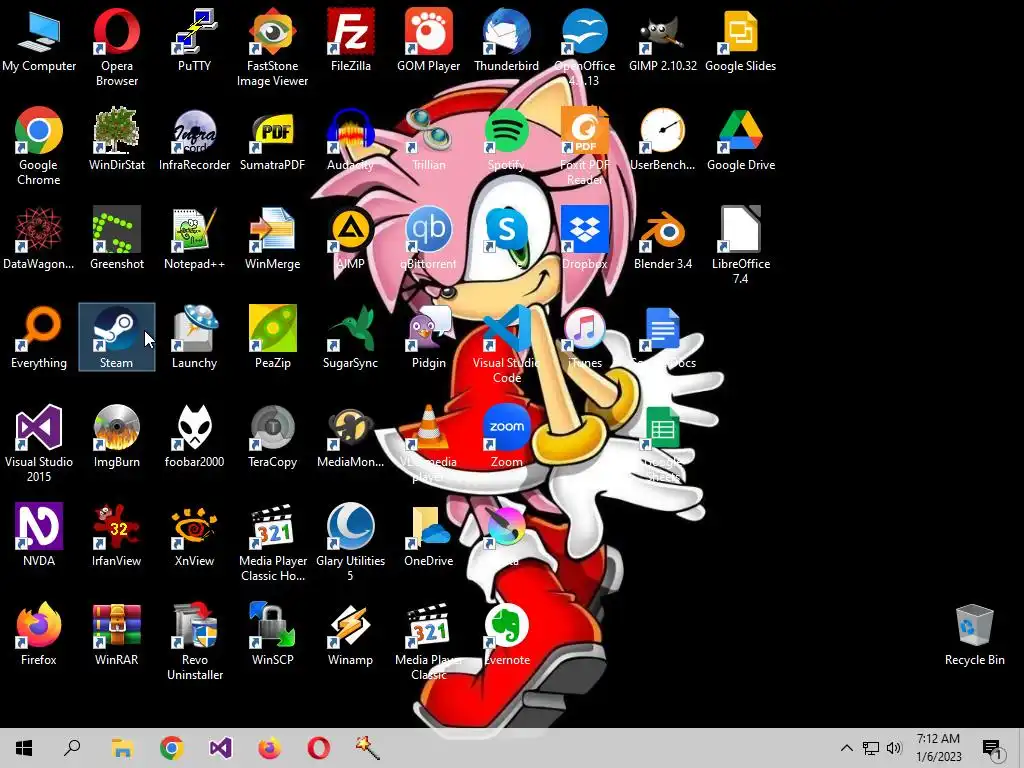
Task: Select the NVDA desktop shortcut
Action: [39, 527]
